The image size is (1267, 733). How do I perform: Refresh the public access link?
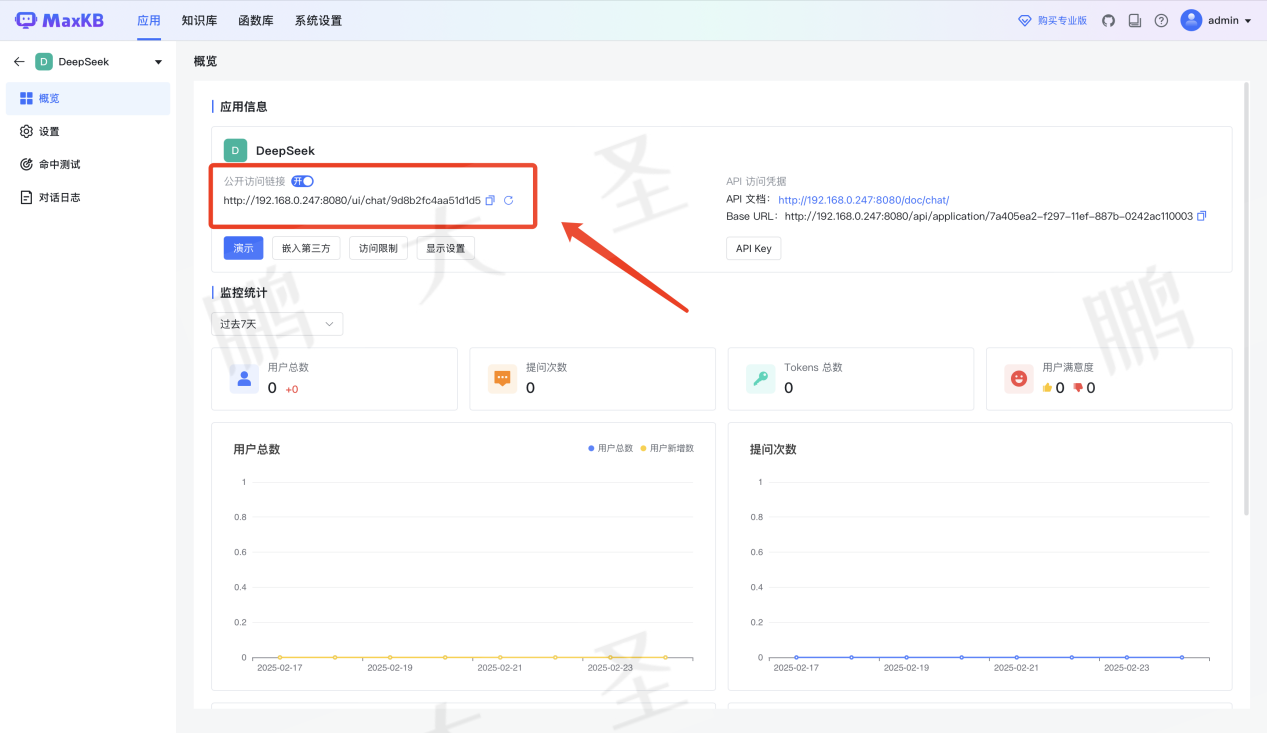click(x=508, y=200)
